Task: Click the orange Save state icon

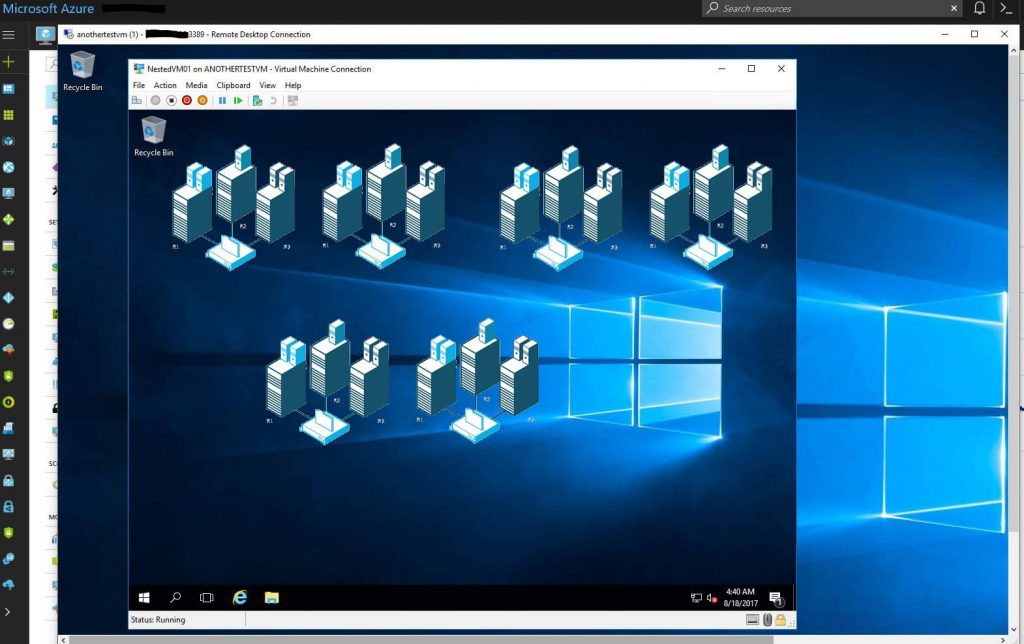Action: pos(203,100)
